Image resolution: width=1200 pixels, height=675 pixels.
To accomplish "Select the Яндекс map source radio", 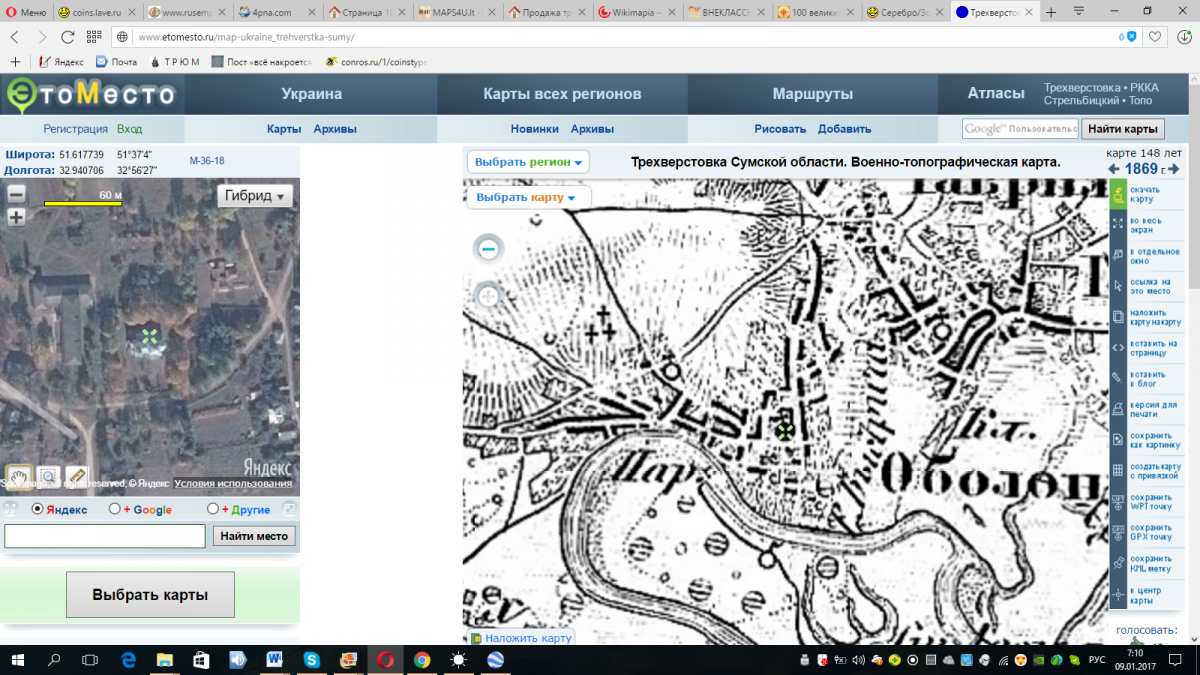I will 38,509.
